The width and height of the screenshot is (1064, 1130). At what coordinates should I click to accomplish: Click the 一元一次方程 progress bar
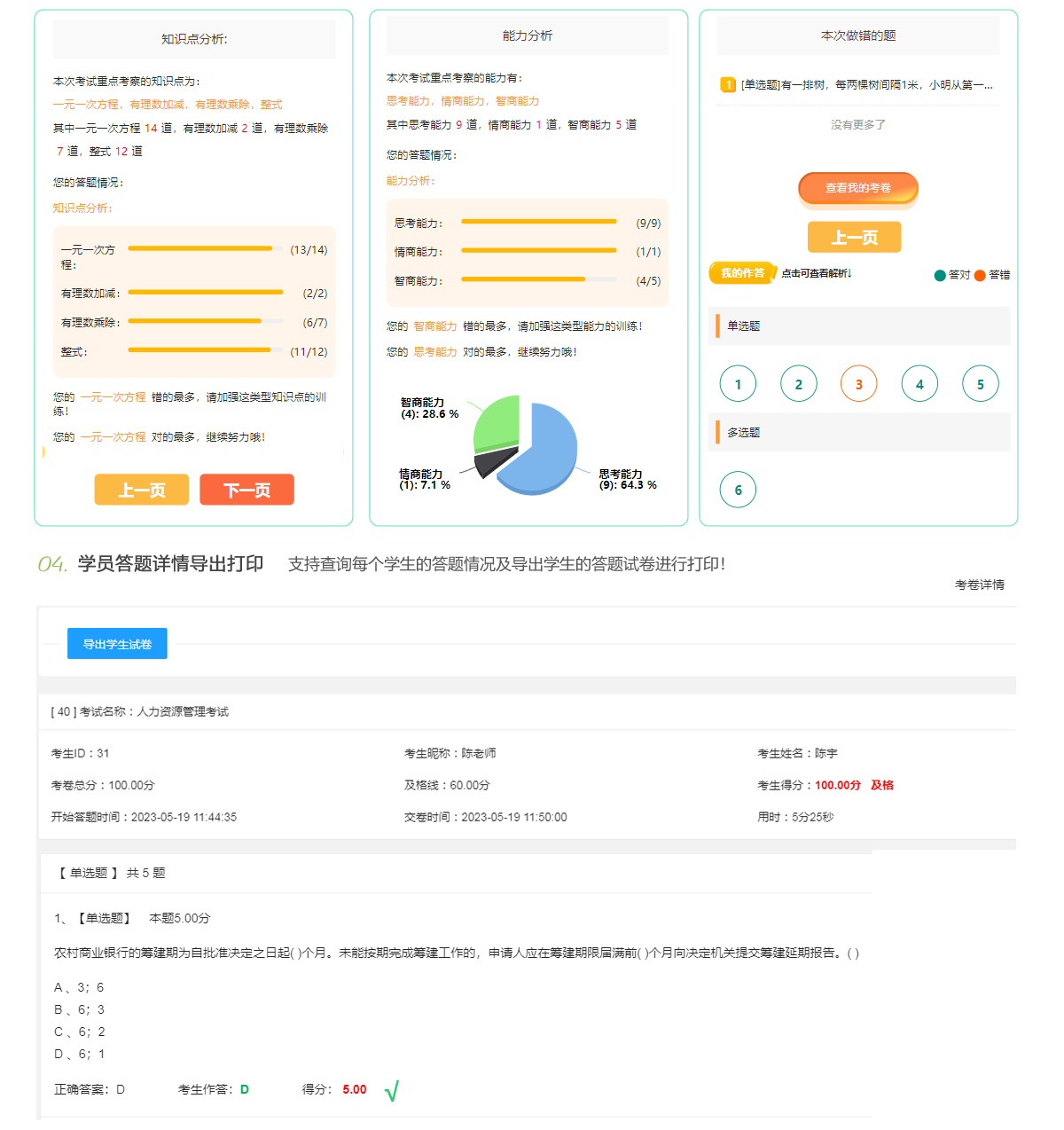(x=205, y=249)
